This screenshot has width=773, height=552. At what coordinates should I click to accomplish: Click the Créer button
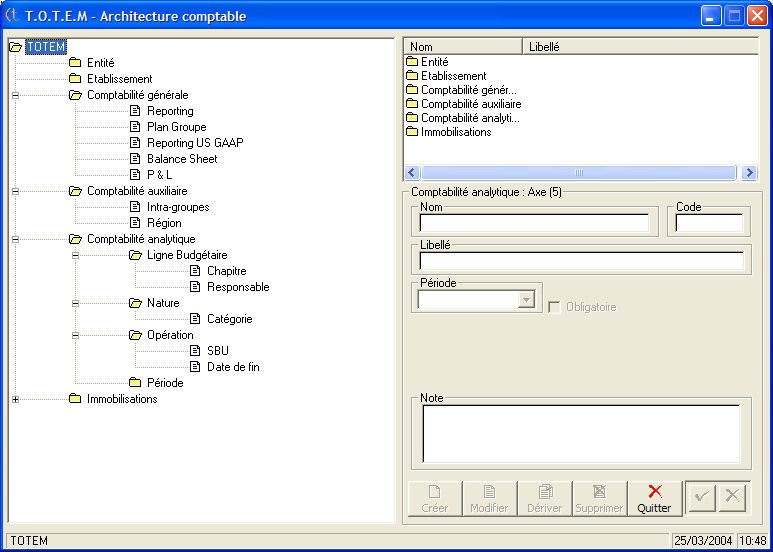(x=435, y=499)
